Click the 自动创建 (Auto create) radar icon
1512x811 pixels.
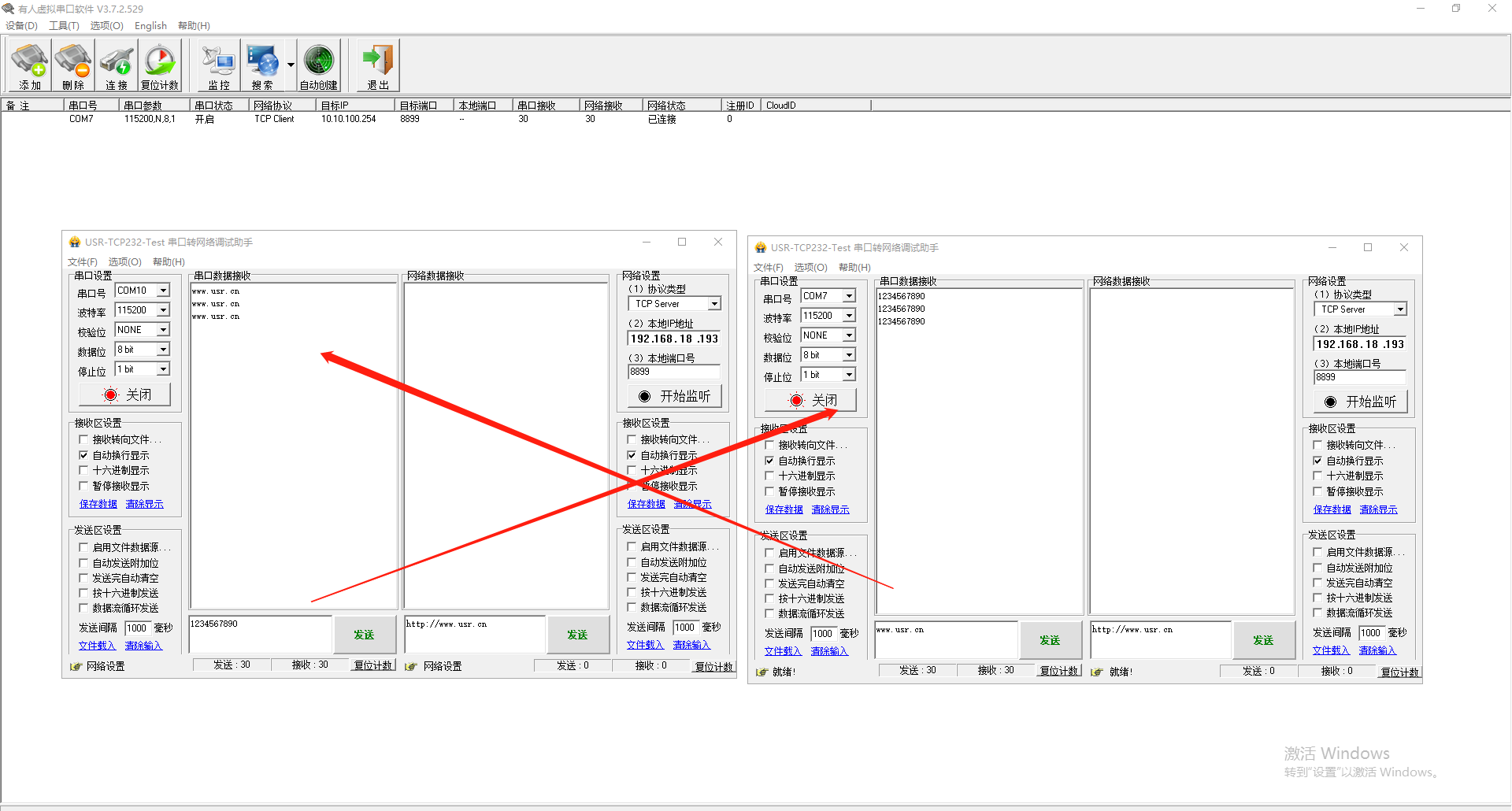click(319, 65)
